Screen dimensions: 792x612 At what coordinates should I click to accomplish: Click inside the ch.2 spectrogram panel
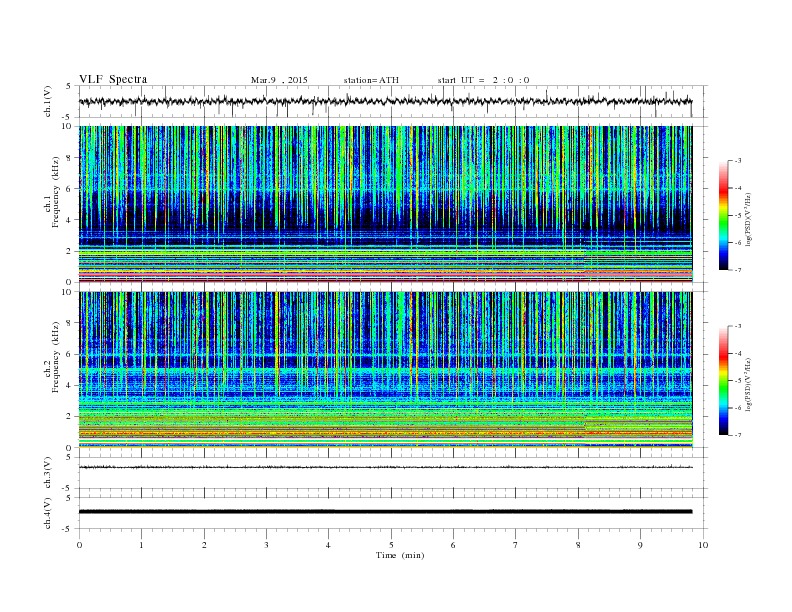385,370
